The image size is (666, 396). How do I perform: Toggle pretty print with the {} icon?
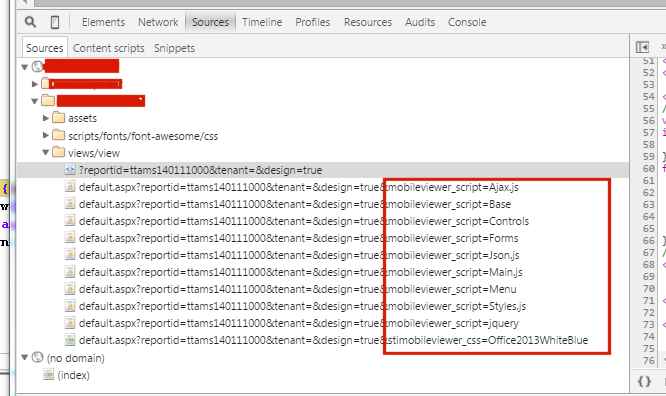coord(644,381)
